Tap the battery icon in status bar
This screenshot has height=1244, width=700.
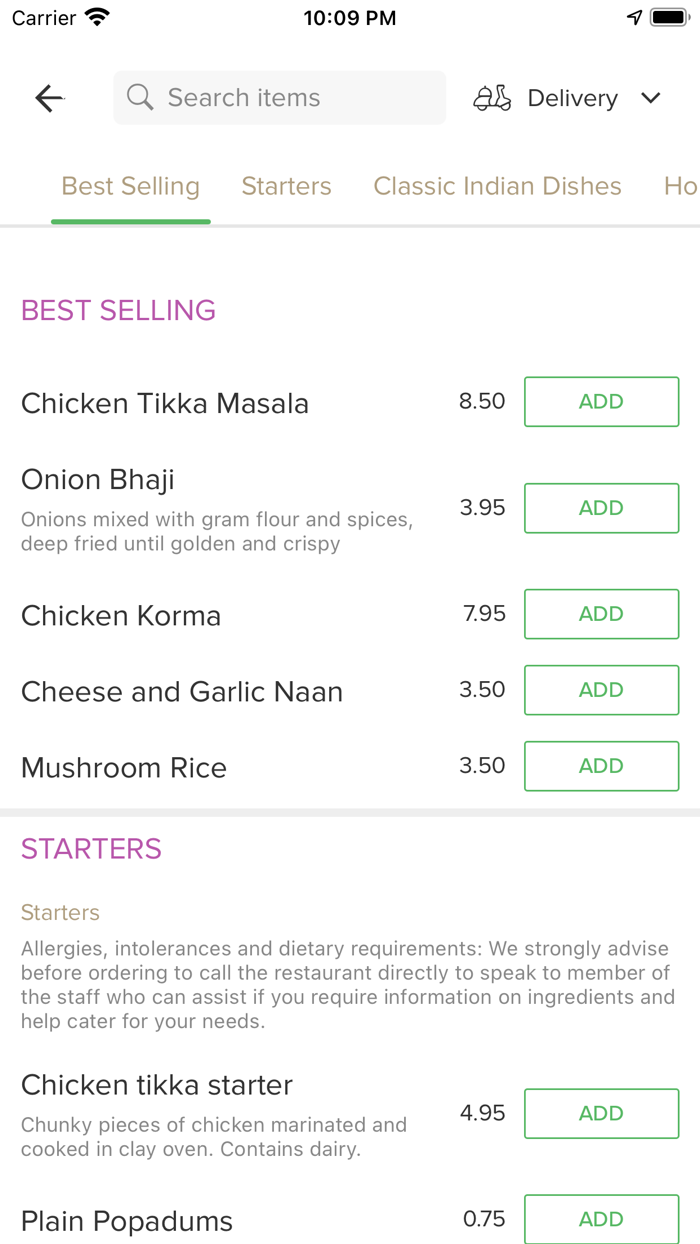click(x=668, y=18)
